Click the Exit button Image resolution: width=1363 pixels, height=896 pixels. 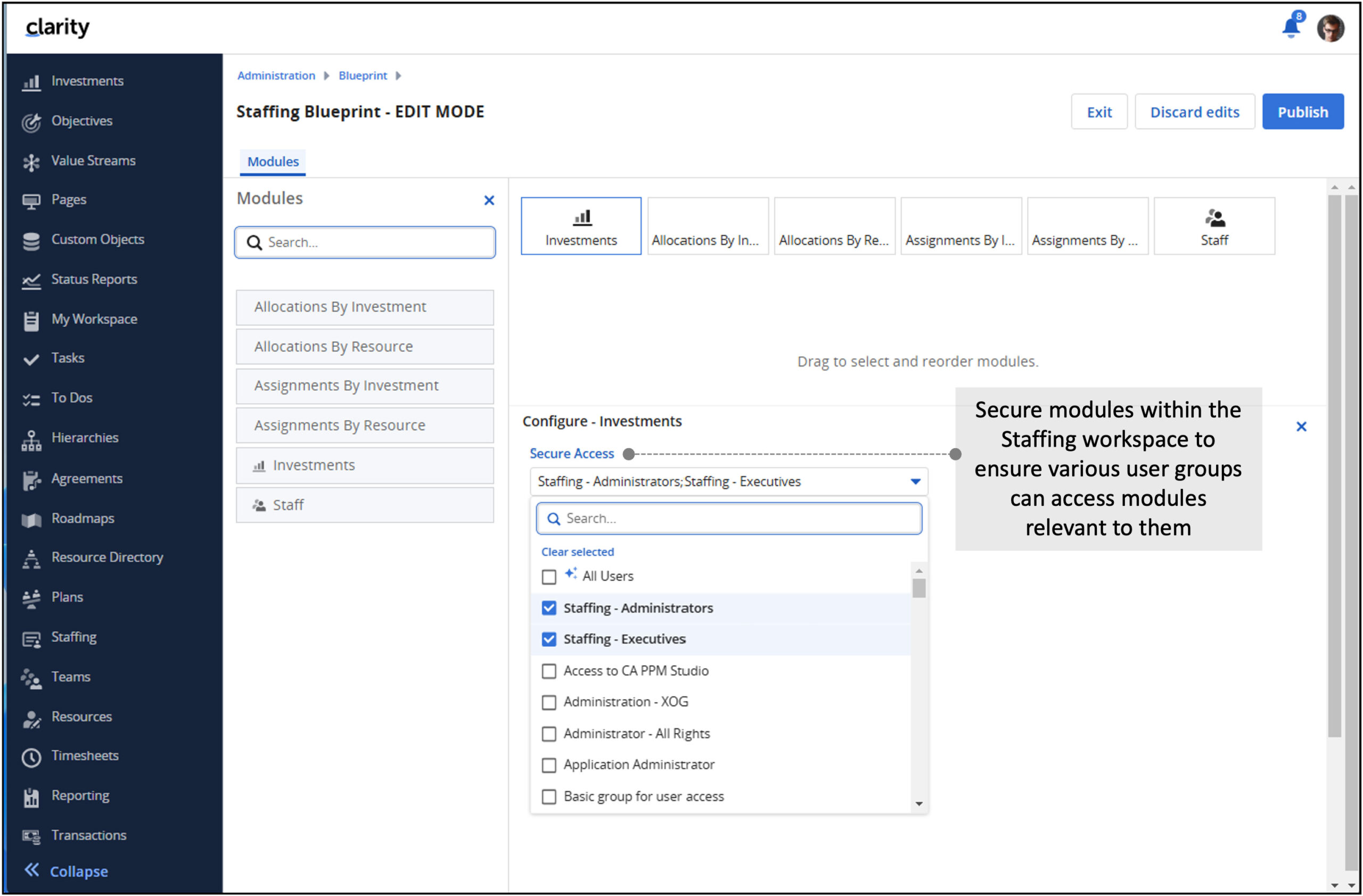click(x=1099, y=112)
